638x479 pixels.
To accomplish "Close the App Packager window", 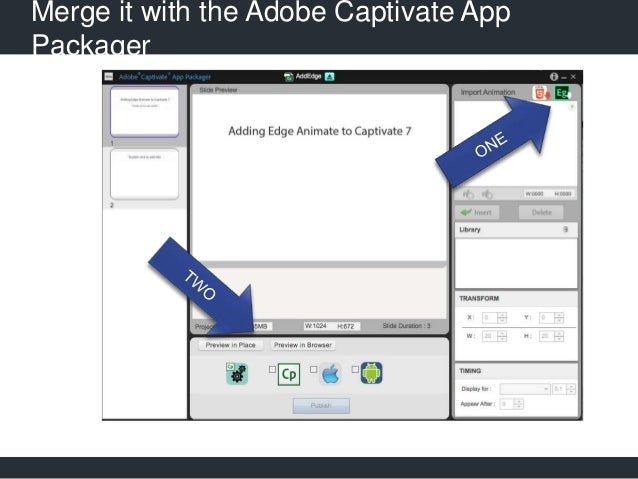I will pos(573,77).
